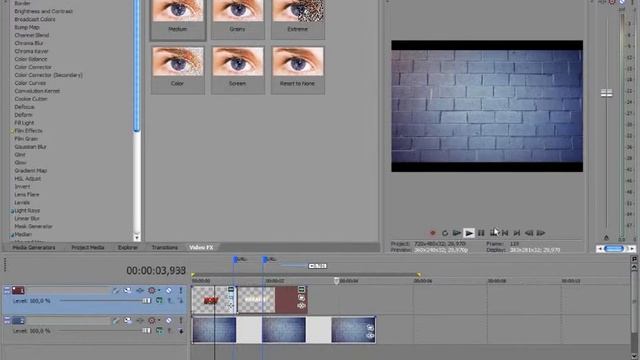Switch to the Explorer tab
The height and width of the screenshot is (360, 640).
(x=128, y=247)
